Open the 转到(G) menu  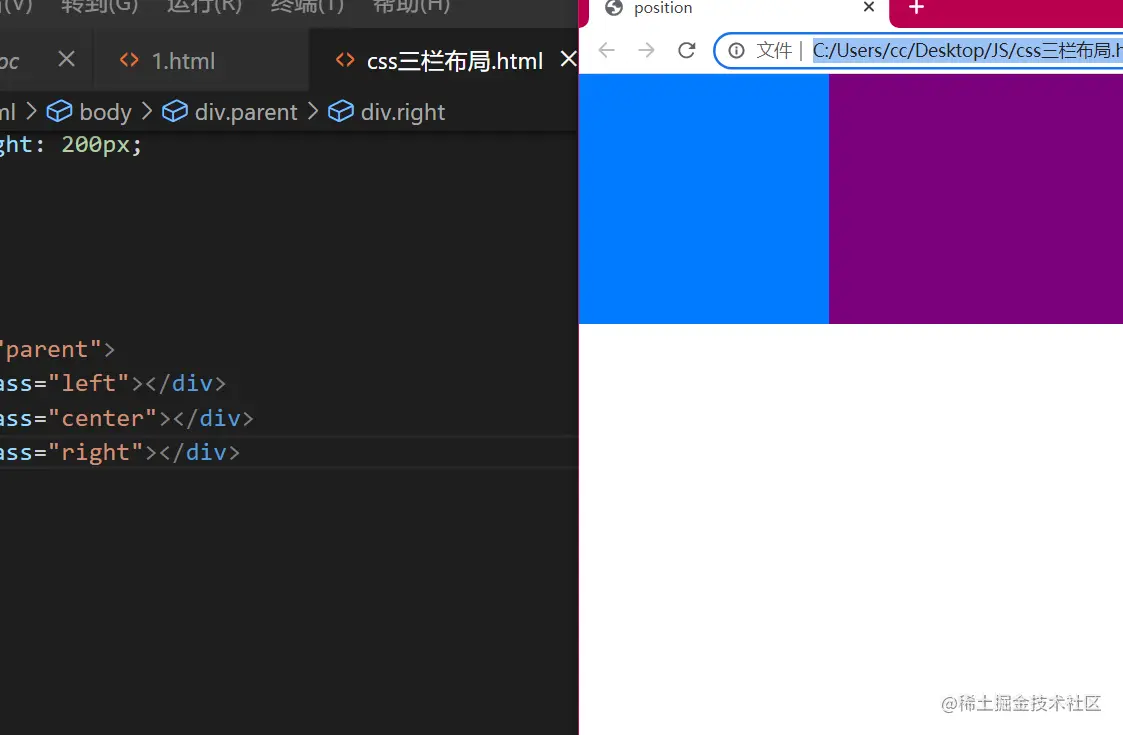point(99,6)
